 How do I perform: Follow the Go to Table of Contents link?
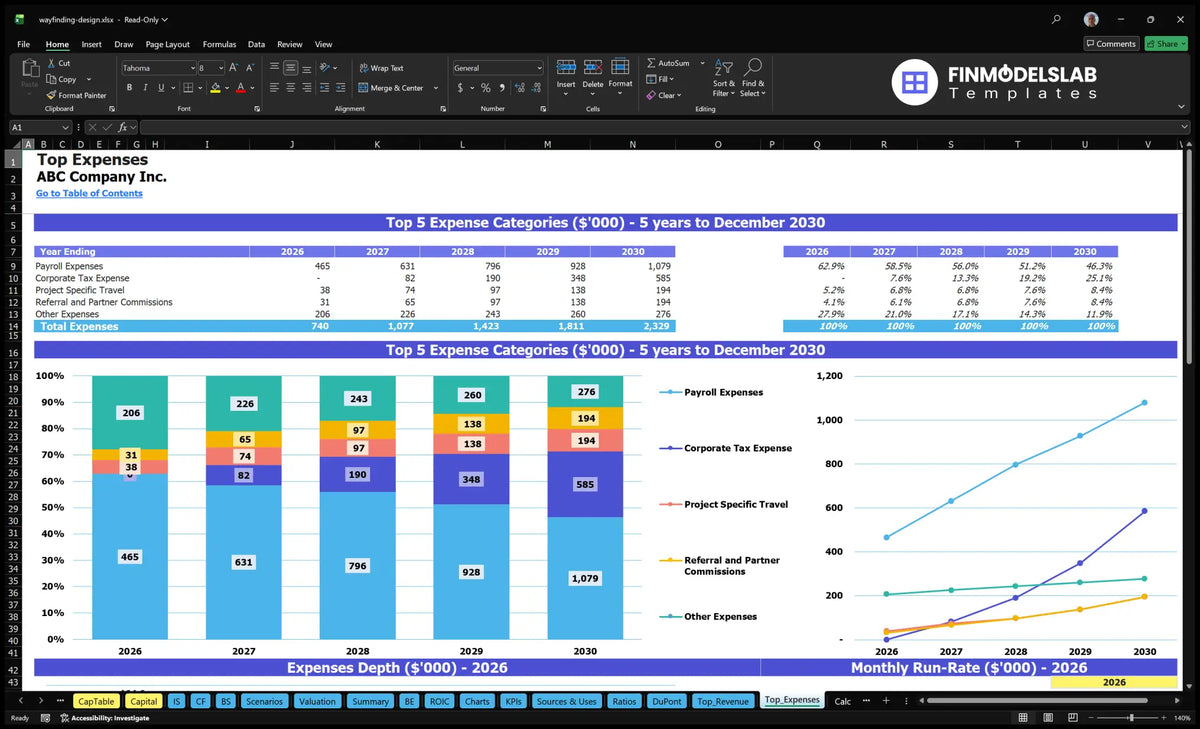(x=89, y=193)
